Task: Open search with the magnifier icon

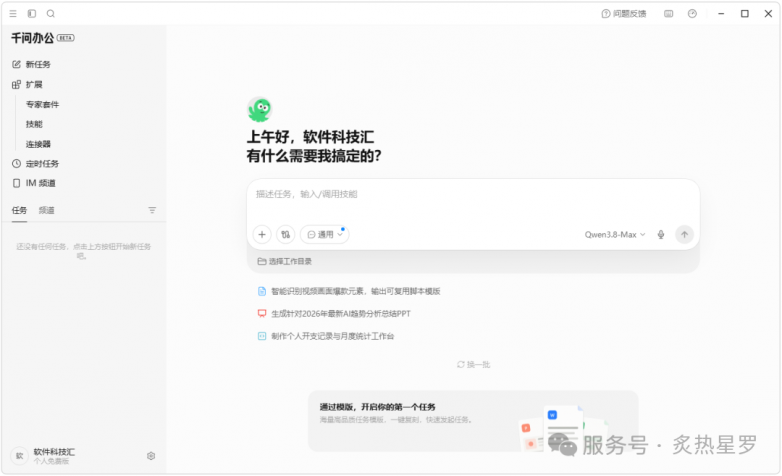Action: click(51, 14)
